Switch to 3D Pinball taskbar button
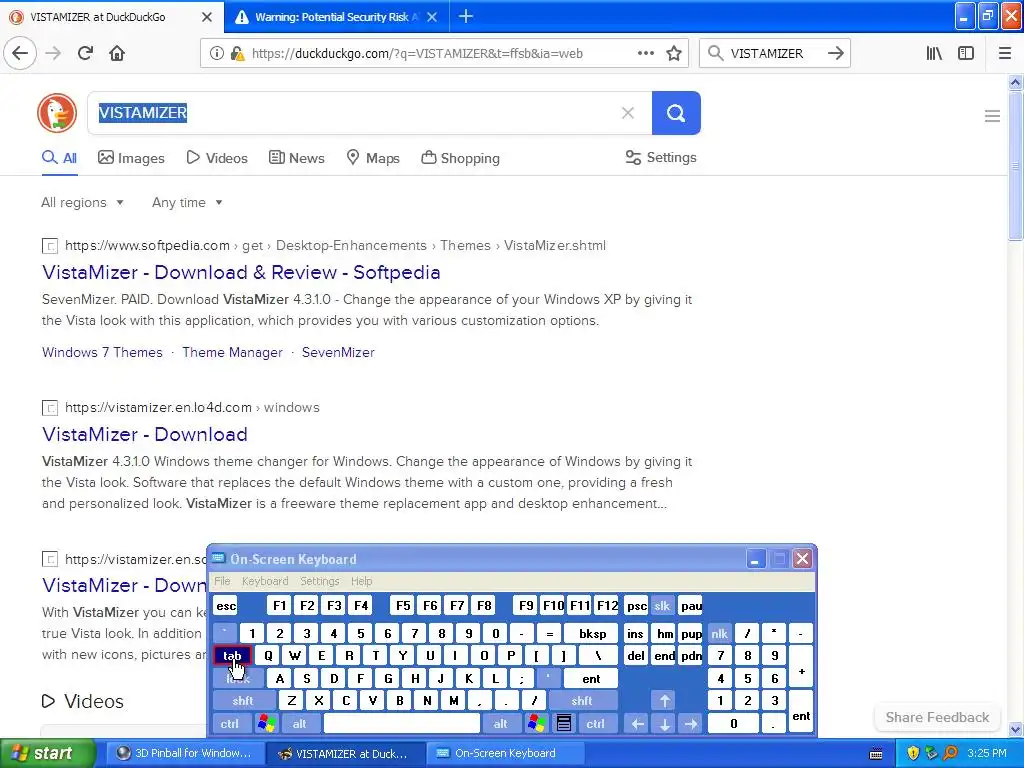The height and width of the screenshot is (768, 1024). 184,753
